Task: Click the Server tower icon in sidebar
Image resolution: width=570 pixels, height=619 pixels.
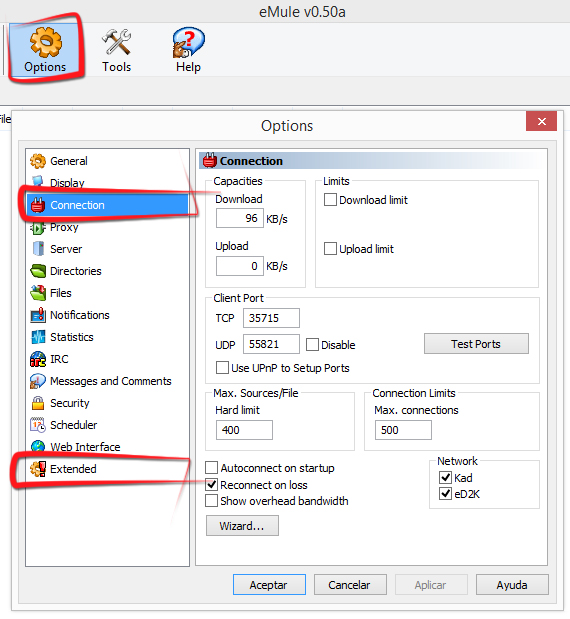Action: [x=38, y=249]
